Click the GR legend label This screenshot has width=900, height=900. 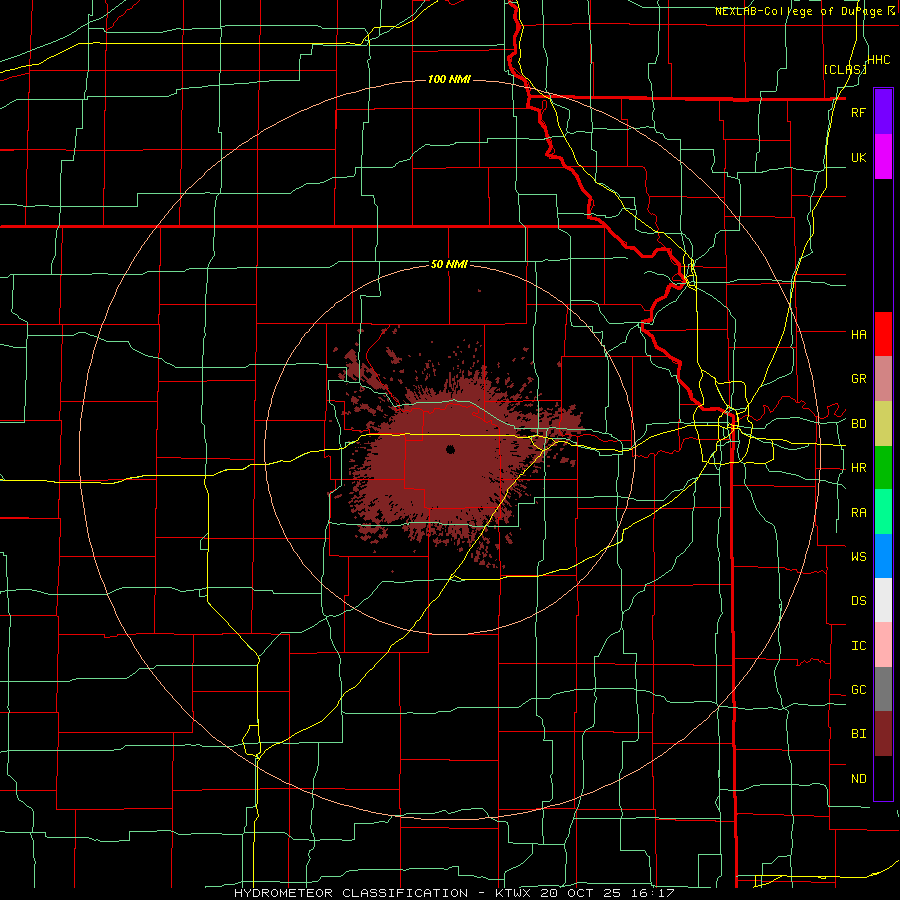(858, 379)
